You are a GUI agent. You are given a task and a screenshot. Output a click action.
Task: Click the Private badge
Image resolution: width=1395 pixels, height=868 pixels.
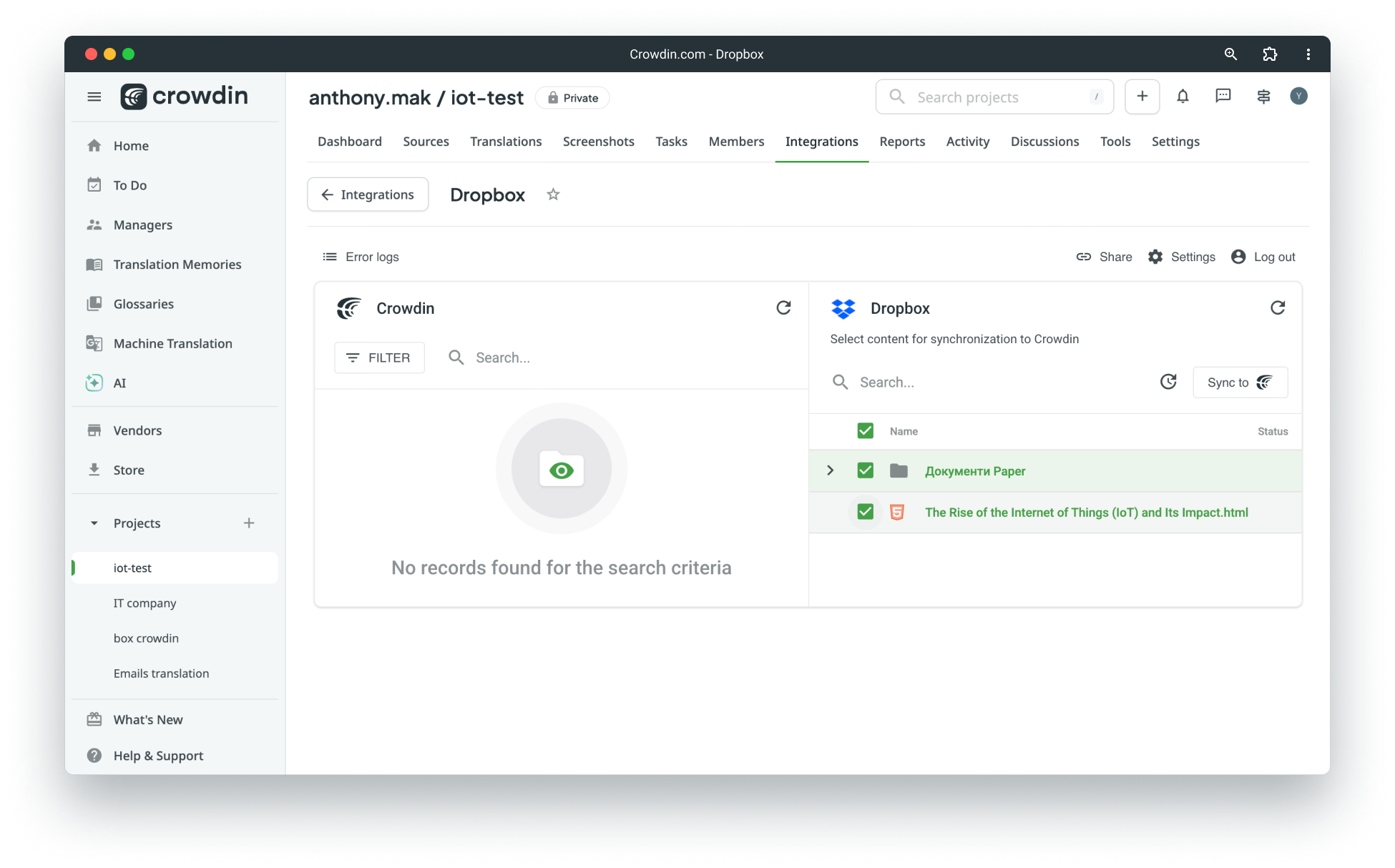click(x=572, y=98)
